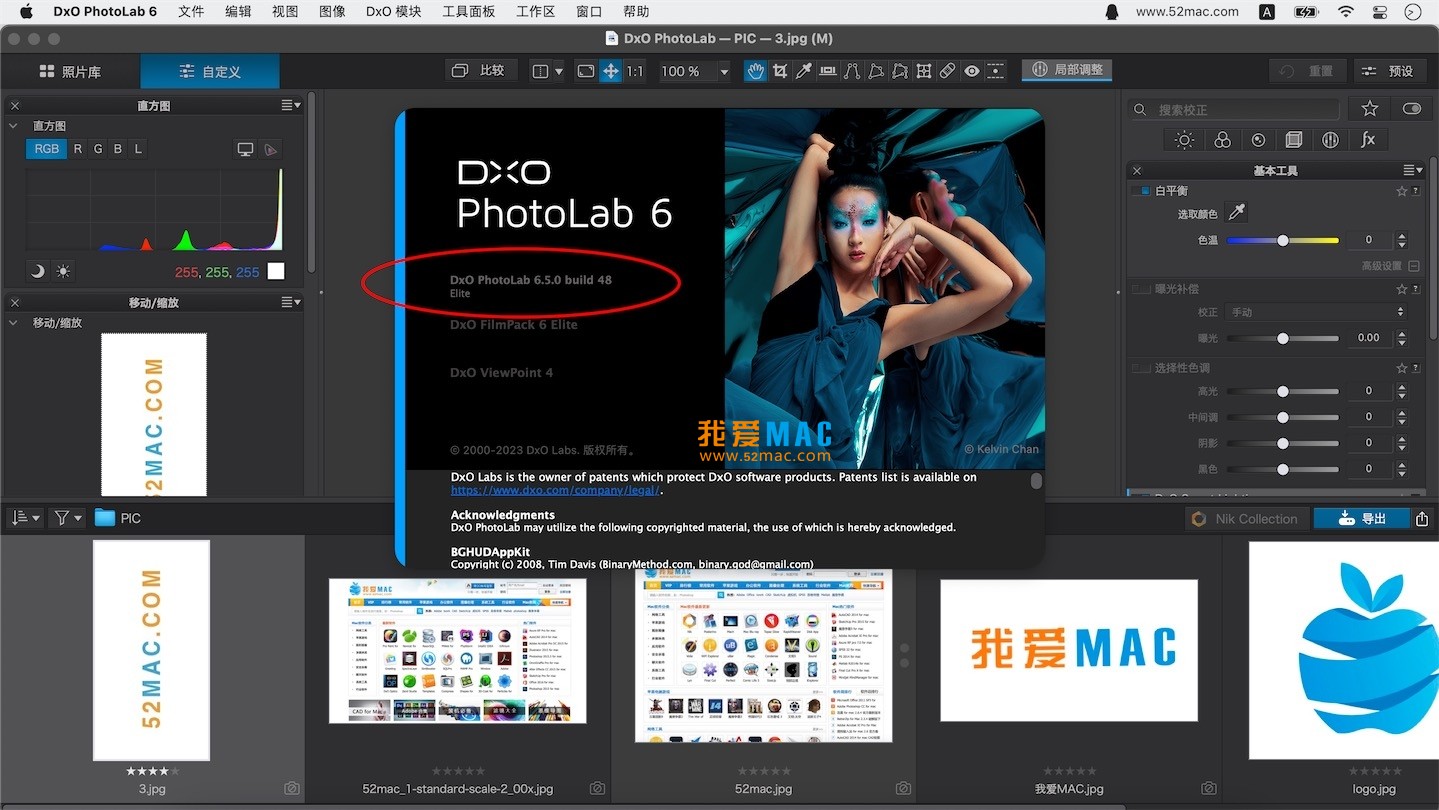This screenshot has width=1439, height=810.
Task: Select the repair bandage tool
Action: (x=947, y=71)
